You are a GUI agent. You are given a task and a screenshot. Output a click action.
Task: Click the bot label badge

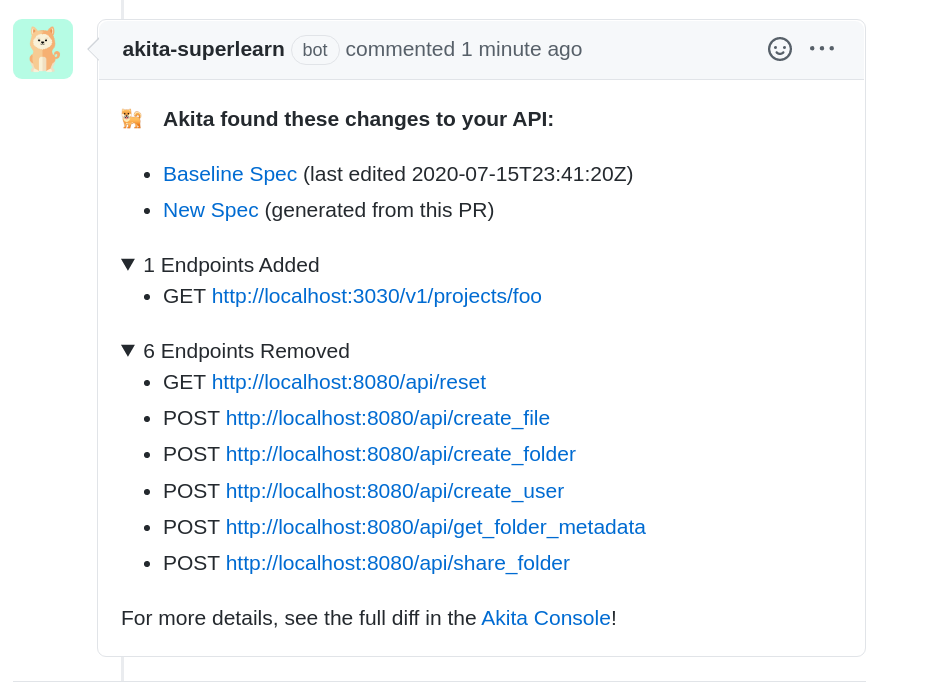click(315, 50)
